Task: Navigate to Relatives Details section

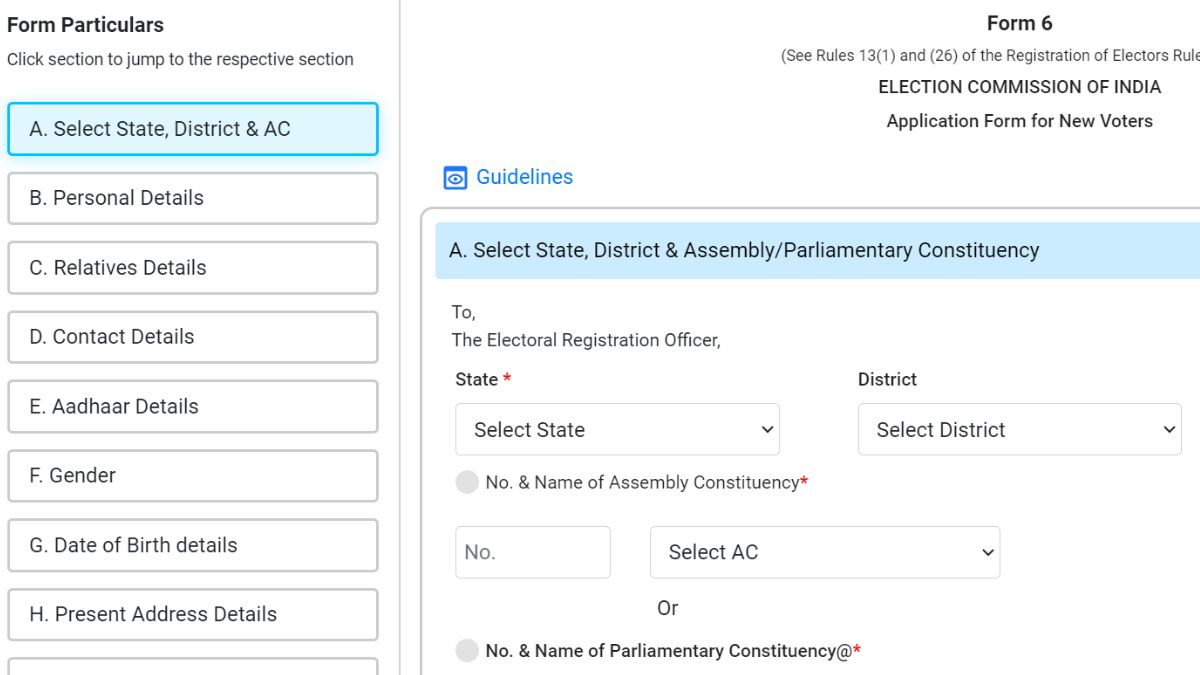Action: tap(193, 267)
